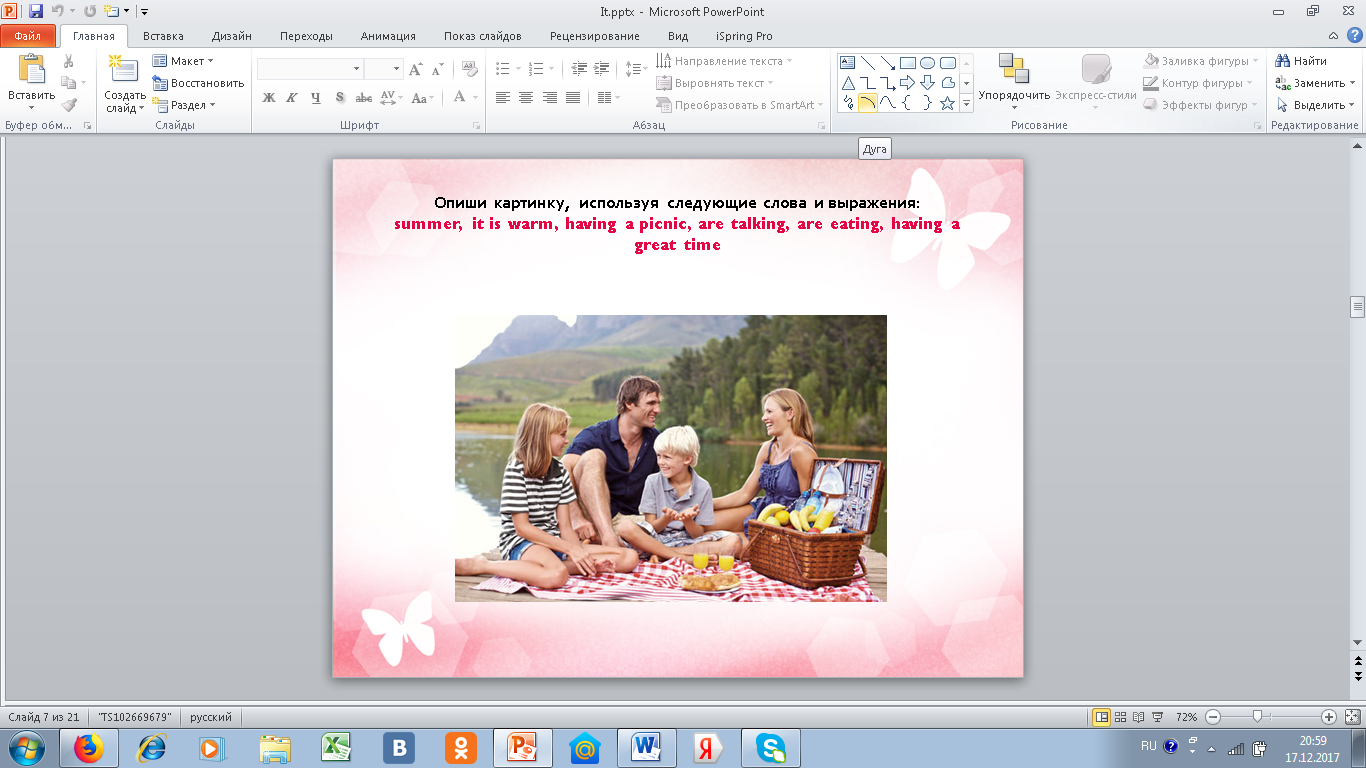Viewport: 1366px width, 768px height.
Task: Open the Упорядочить arrange dropdown
Action: [x=1014, y=82]
